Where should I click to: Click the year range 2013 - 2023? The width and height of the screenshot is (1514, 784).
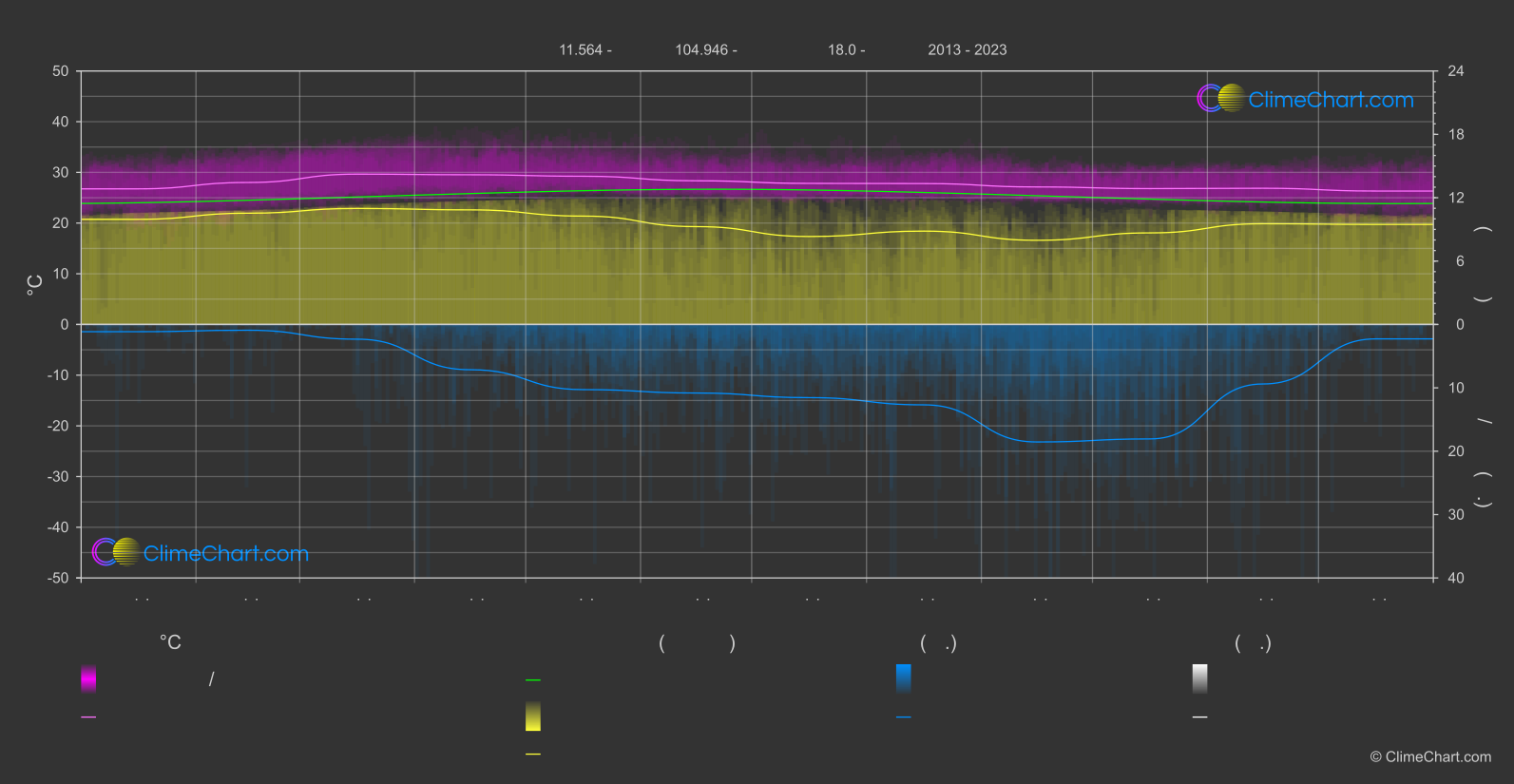click(x=968, y=49)
